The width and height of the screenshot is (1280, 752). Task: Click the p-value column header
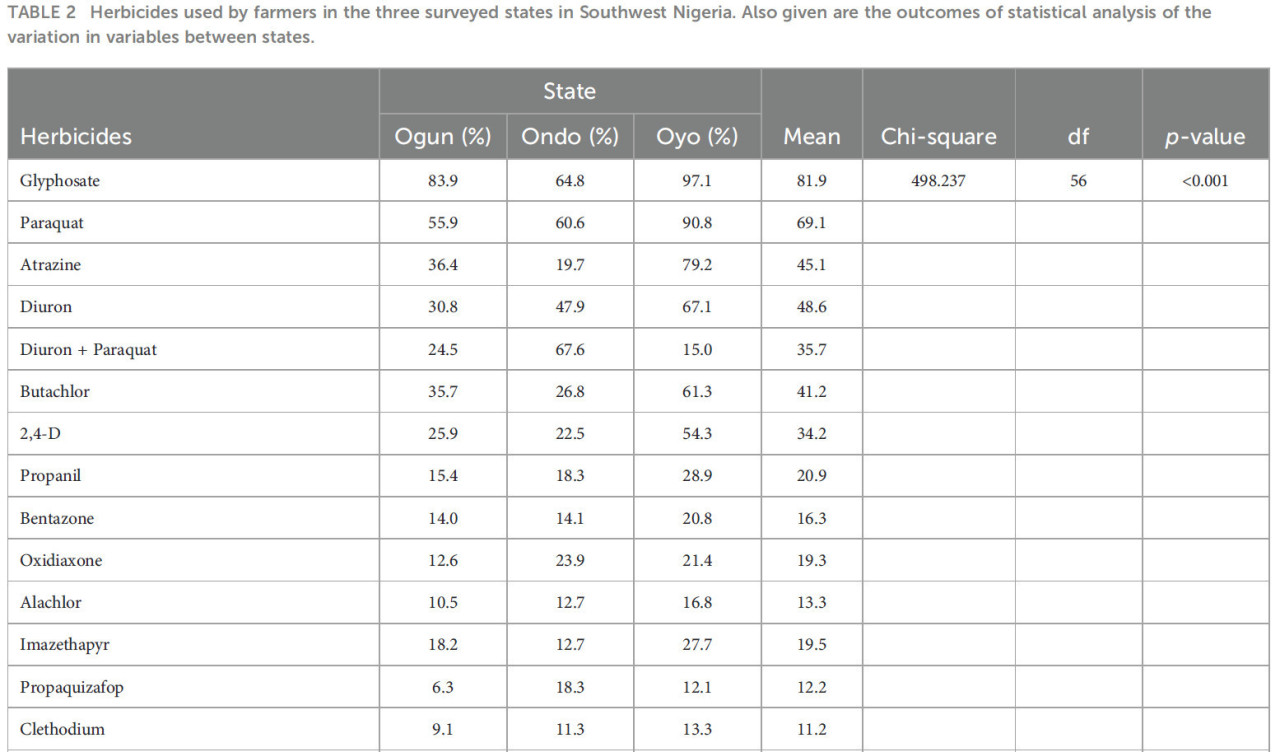click(1205, 137)
